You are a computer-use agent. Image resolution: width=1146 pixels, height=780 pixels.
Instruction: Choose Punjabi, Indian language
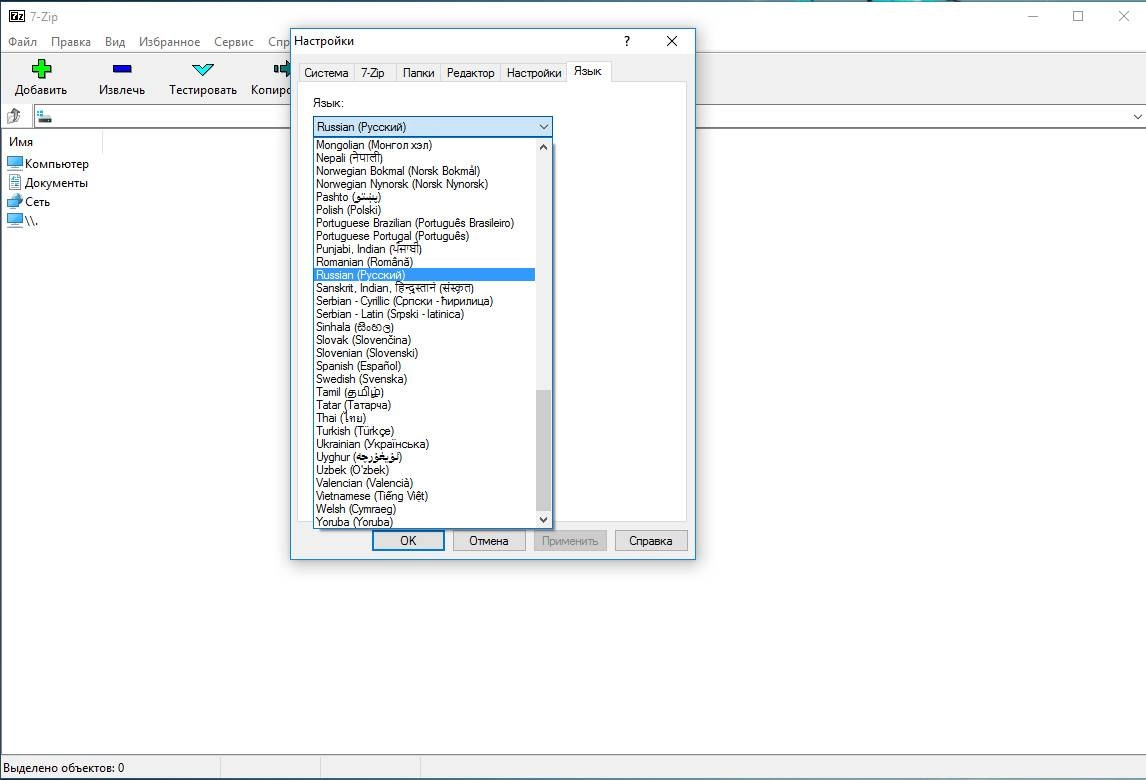[424, 249]
